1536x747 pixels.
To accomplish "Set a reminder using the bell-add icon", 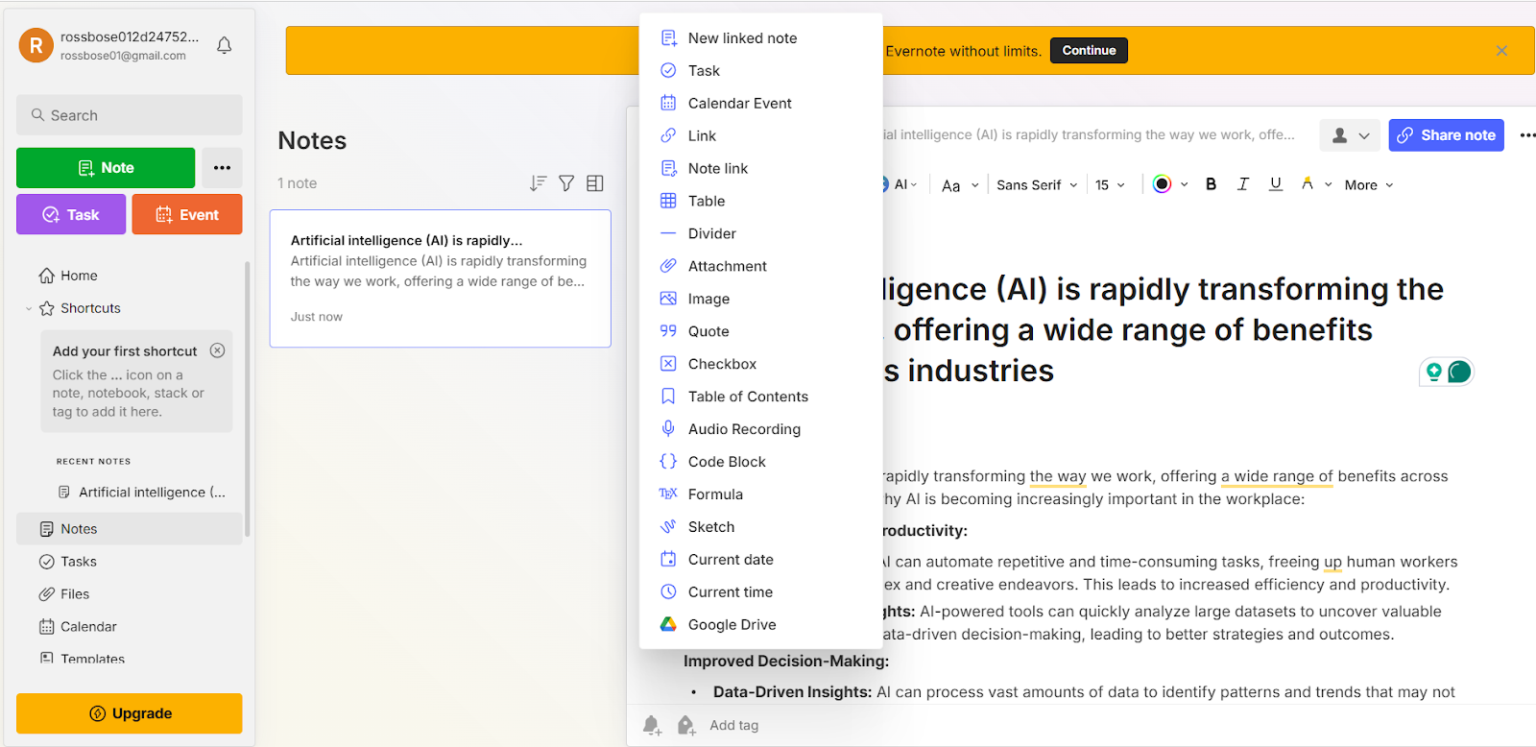I will 651,725.
